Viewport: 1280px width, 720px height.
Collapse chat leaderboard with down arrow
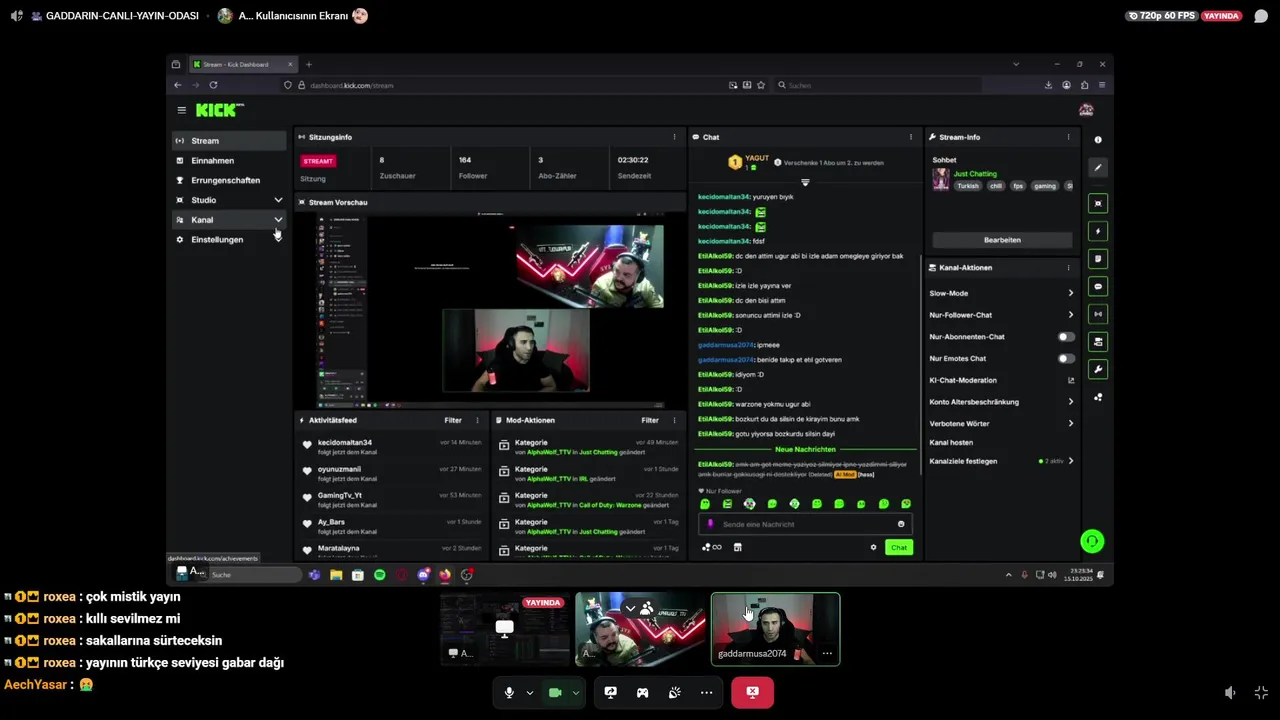click(x=805, y=182)
